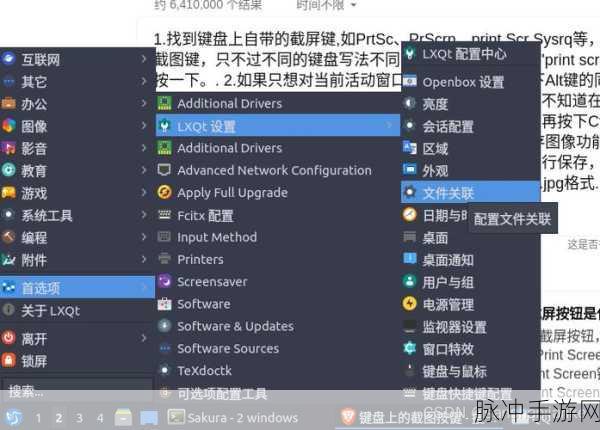Open the 时间不限 time filter dropdown

(x=326, y=5)
